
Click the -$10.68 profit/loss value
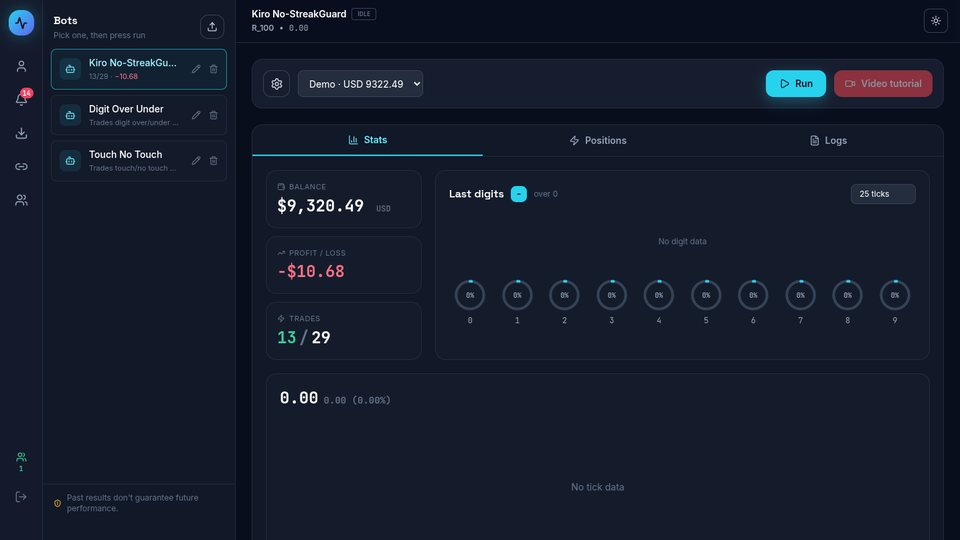311,271
